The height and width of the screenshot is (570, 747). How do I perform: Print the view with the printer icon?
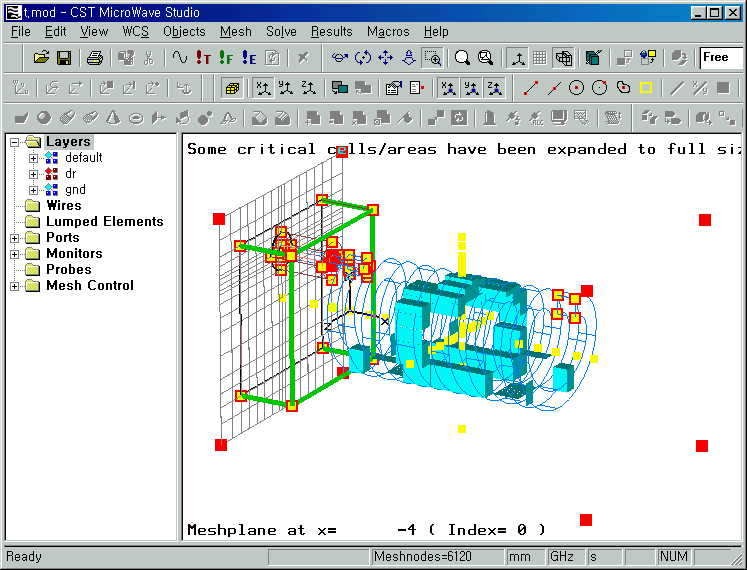95,58
